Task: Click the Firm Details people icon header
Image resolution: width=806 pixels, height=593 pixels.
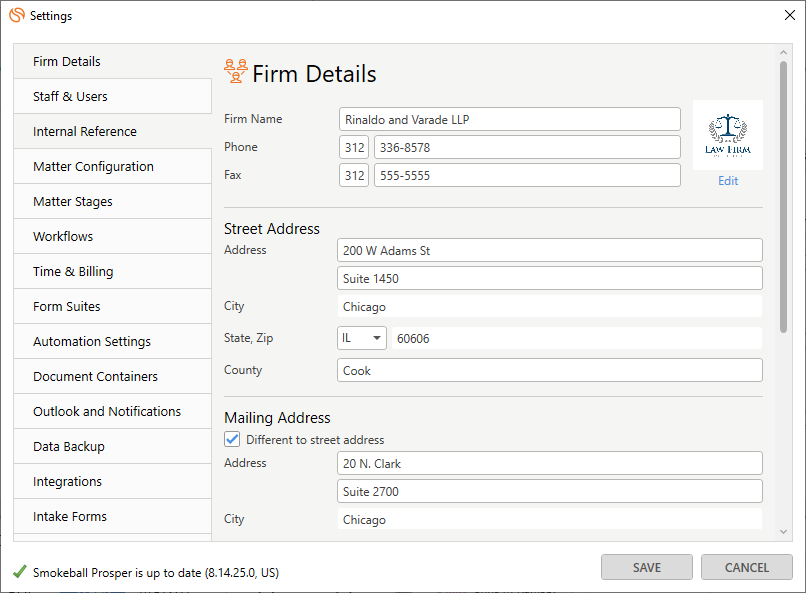Action: 235,71
